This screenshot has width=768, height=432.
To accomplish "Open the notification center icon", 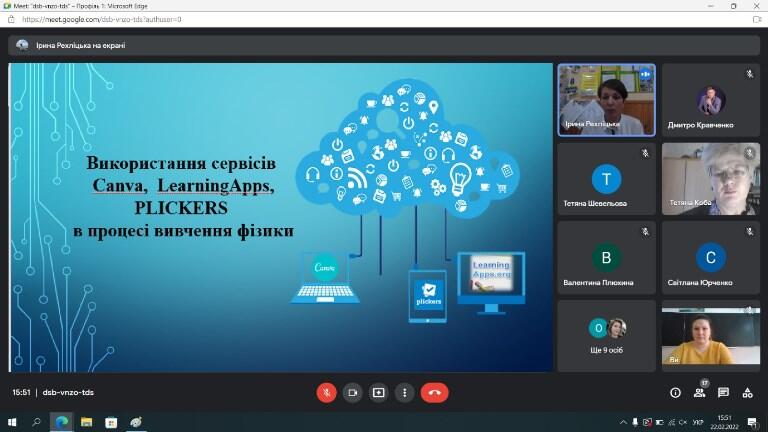I will (752, 422).
